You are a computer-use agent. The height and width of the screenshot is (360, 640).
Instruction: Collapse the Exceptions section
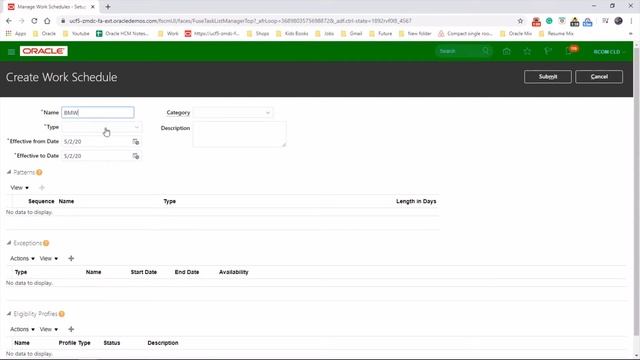pos(9,243)
